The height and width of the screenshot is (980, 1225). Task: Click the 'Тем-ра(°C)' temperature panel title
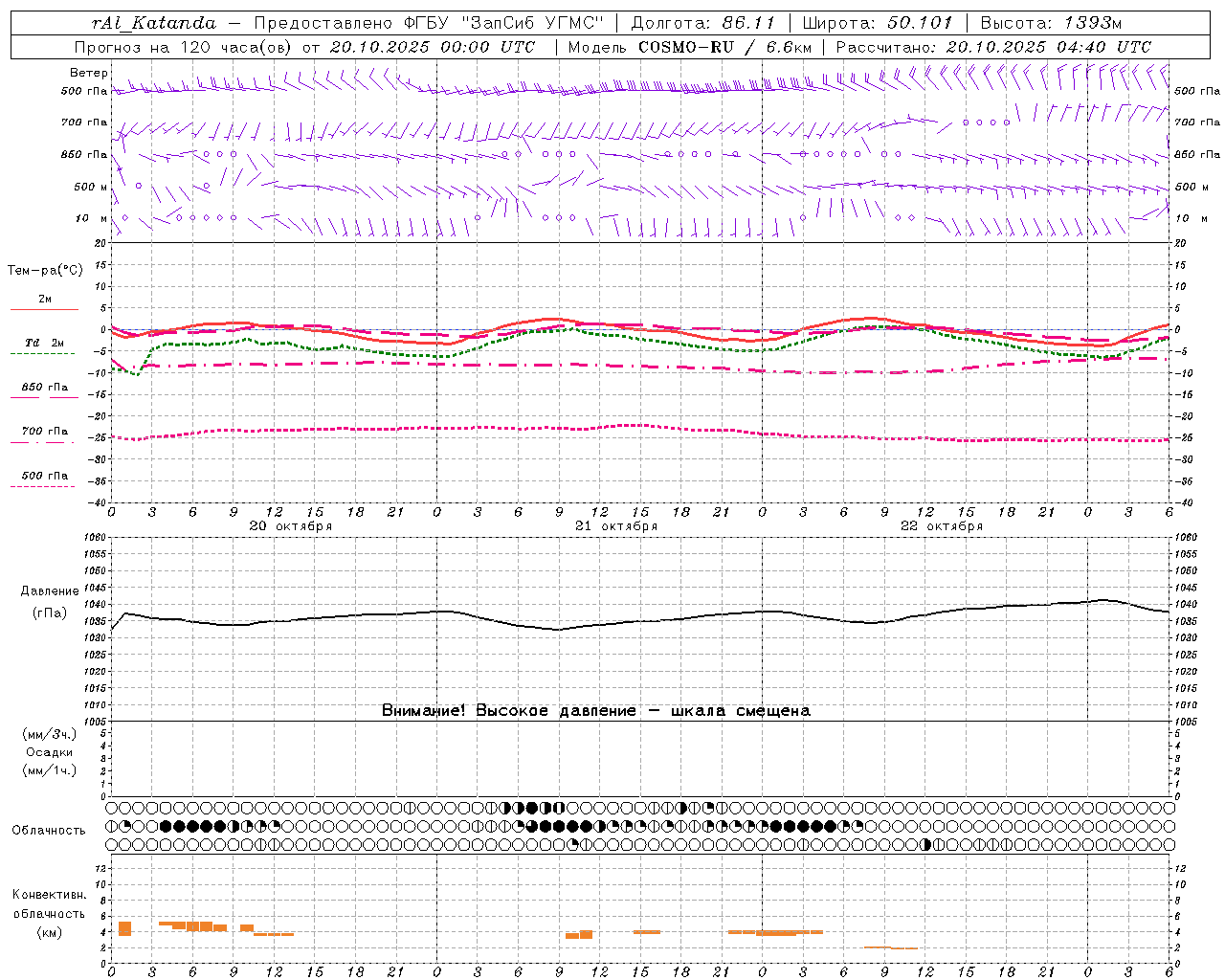(x=45, y=271)
